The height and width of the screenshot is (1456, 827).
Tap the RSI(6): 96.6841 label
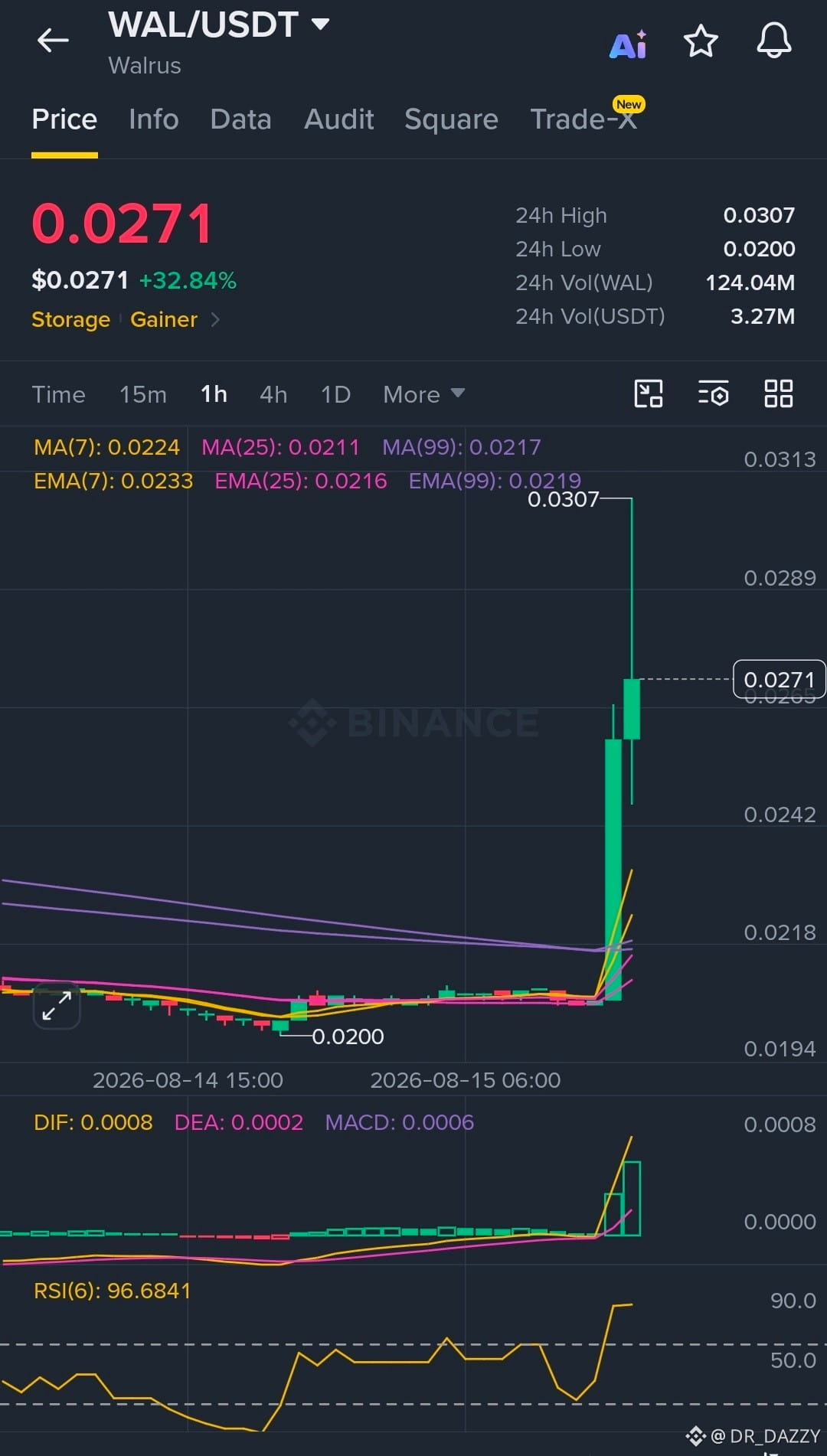(113, 1291)
